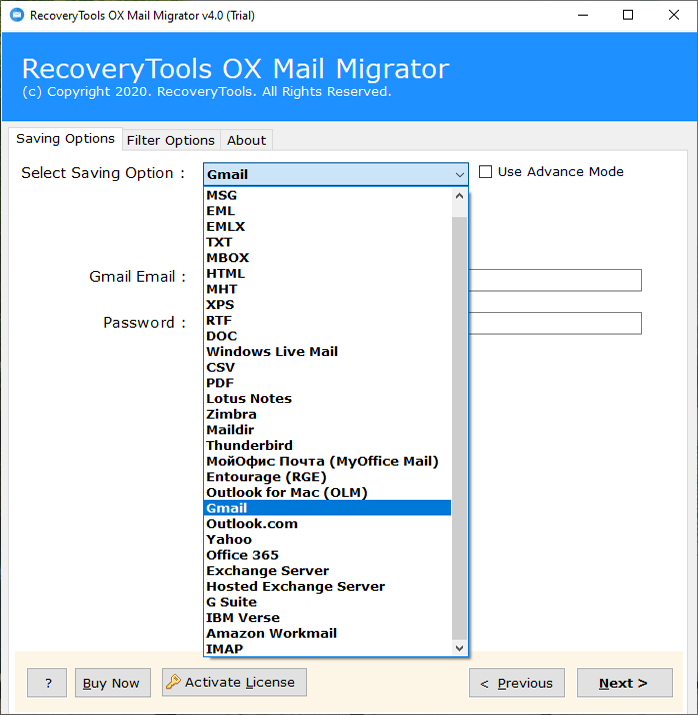Select Windows Live Mail option
The width and height of the screenshot is (698, 715).
pyautogui.click(x=327, y=352)
